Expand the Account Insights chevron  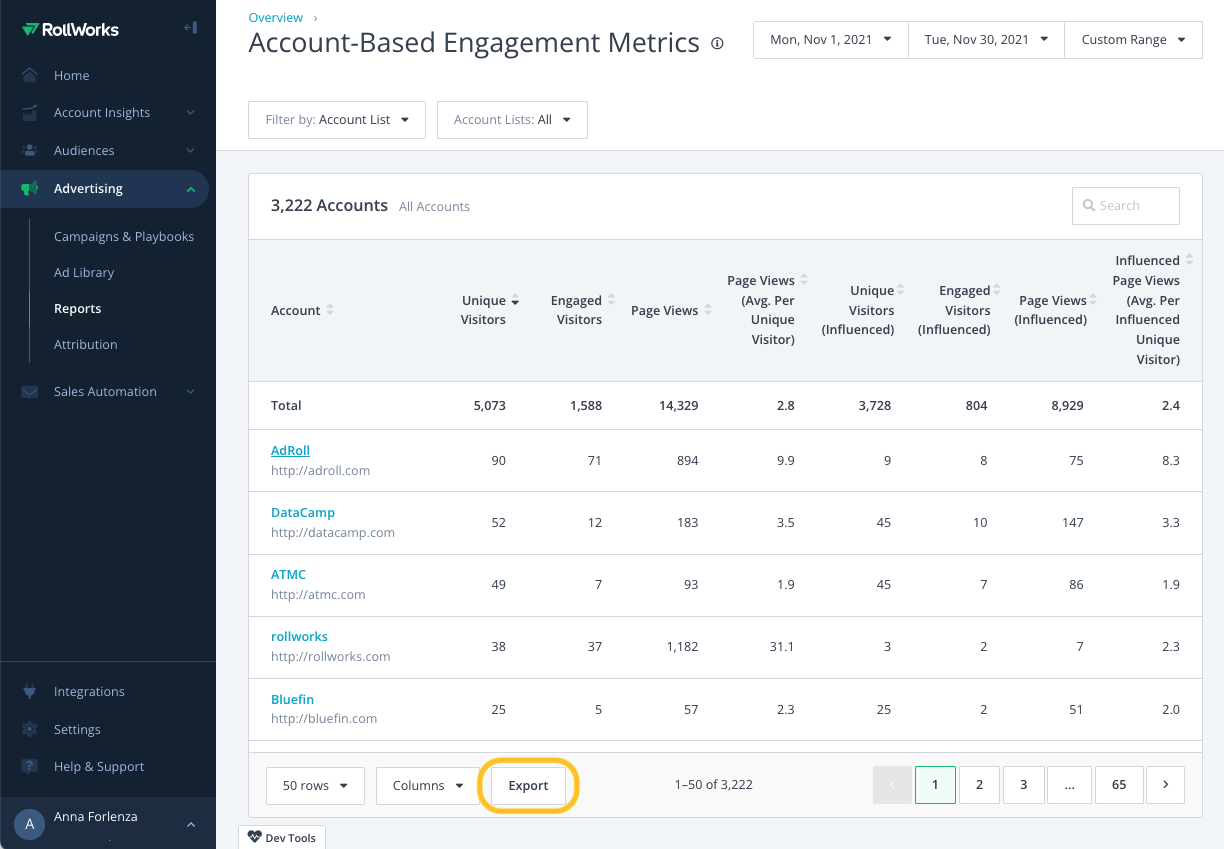pos(190,113)
